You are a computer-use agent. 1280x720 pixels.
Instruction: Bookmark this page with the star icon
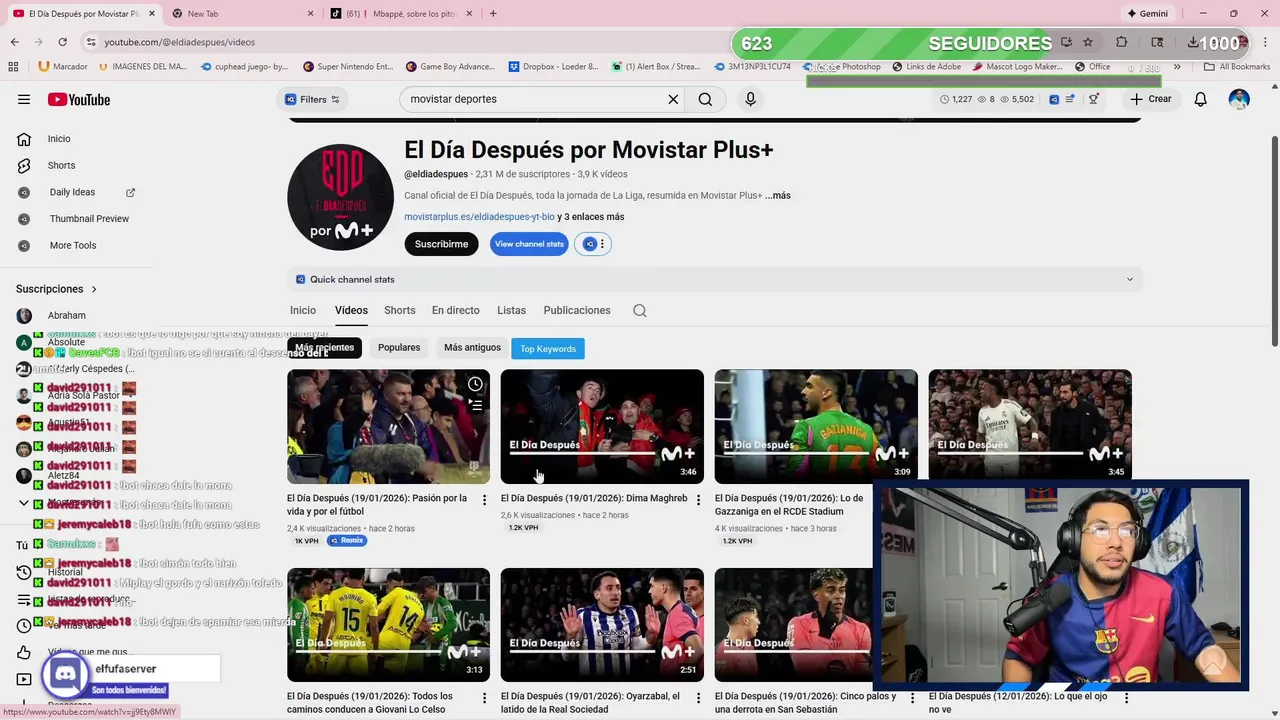point(1088,42)
